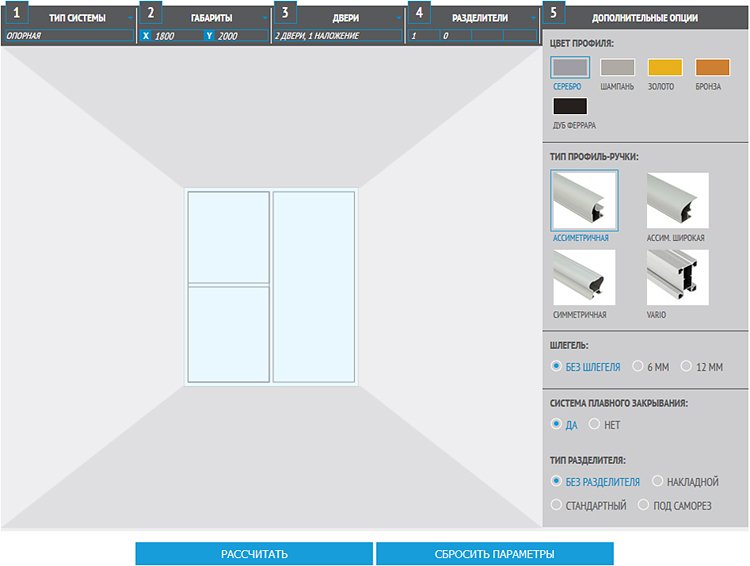
Task: Click the Дуб Феррара color label
Action: (574, 125)
